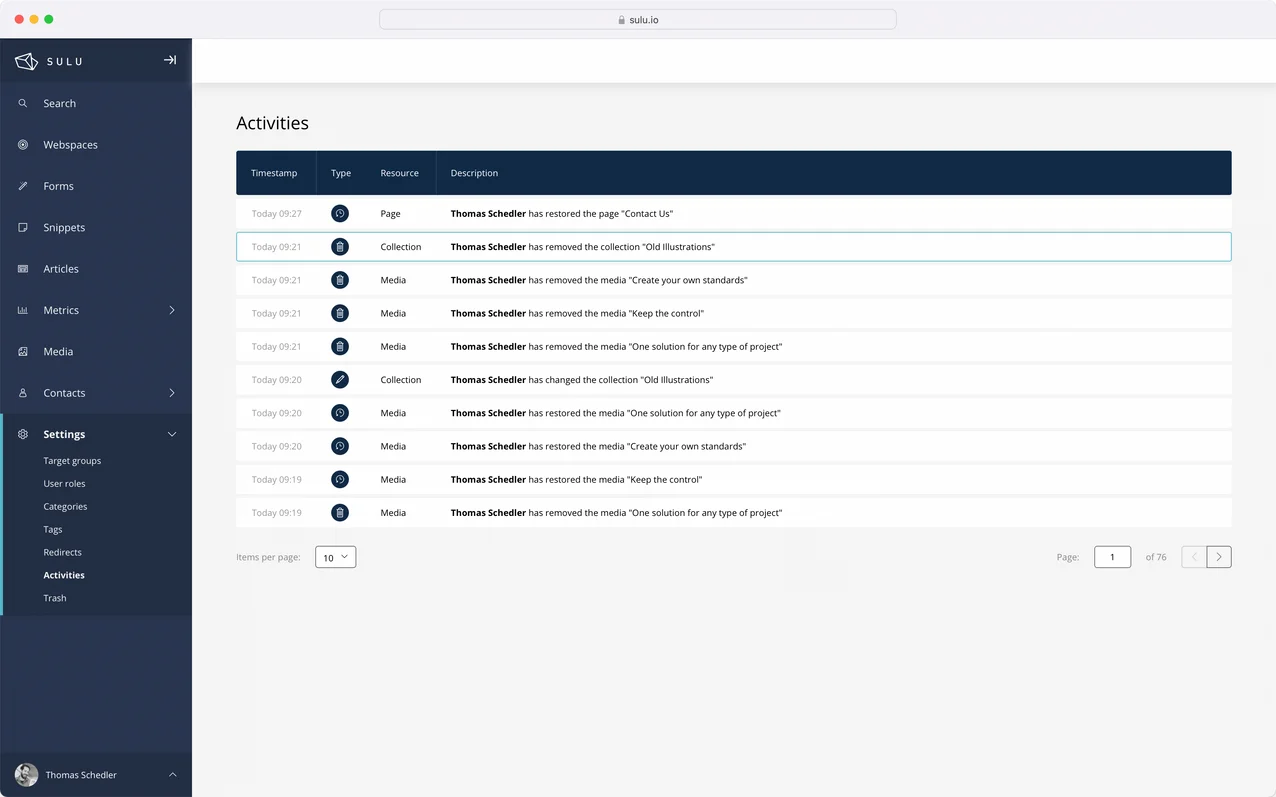Expand the Metrics submenu chevron
1276x797 pixels.
point(171,311)
